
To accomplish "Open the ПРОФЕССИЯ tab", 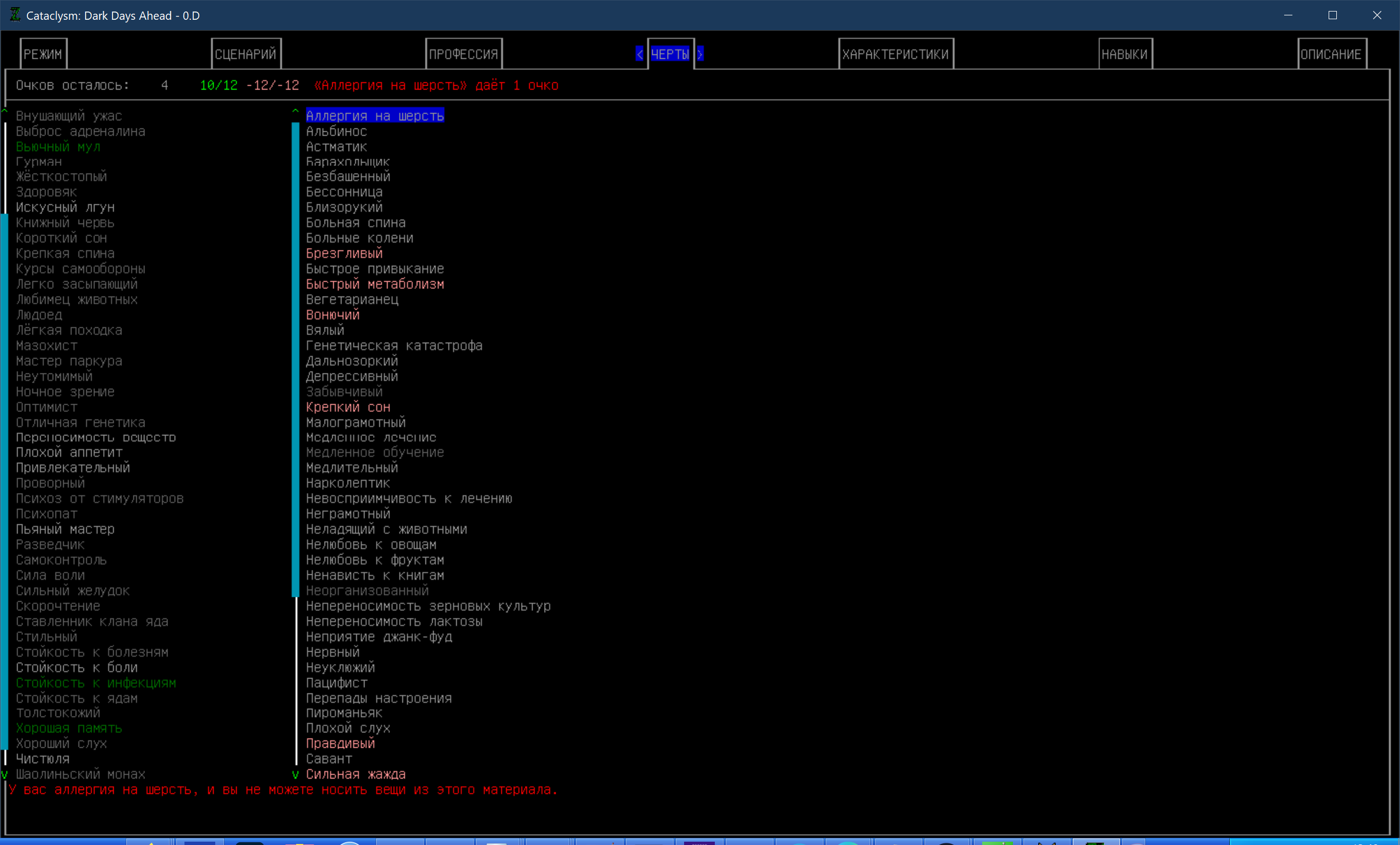I will coord(463,54).
